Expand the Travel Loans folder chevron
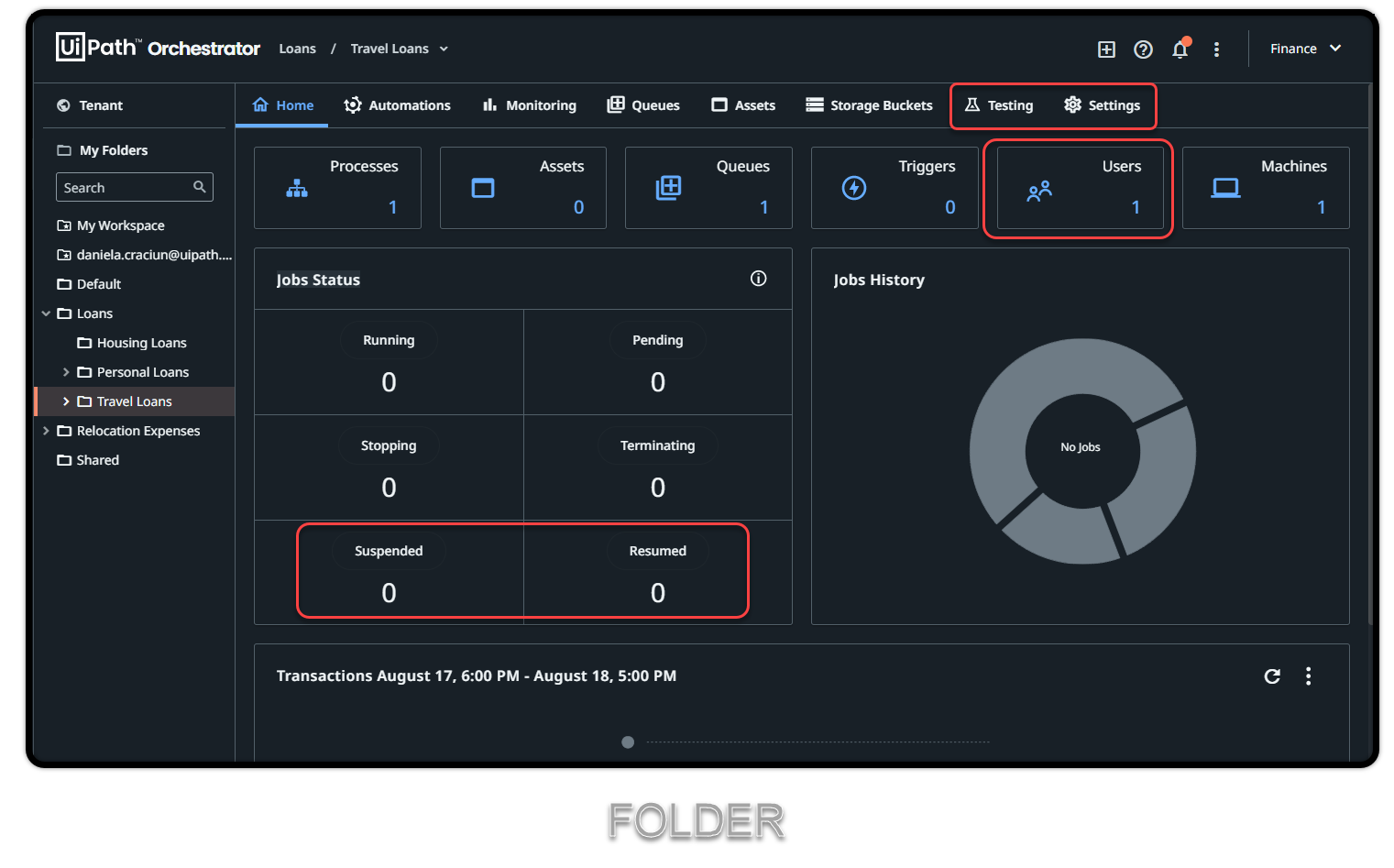 tap(66, 401)
